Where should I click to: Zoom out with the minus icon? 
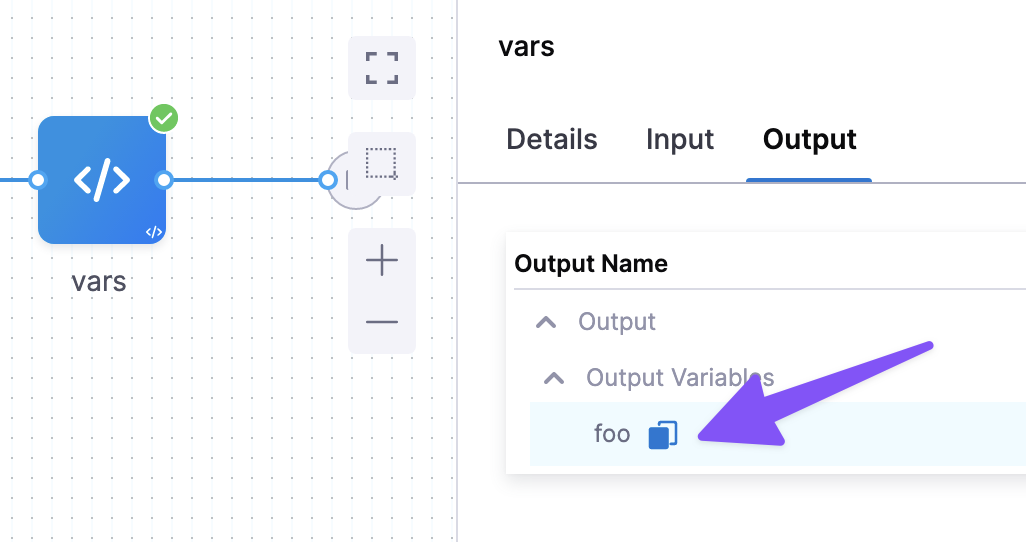(x=382, y=322)
